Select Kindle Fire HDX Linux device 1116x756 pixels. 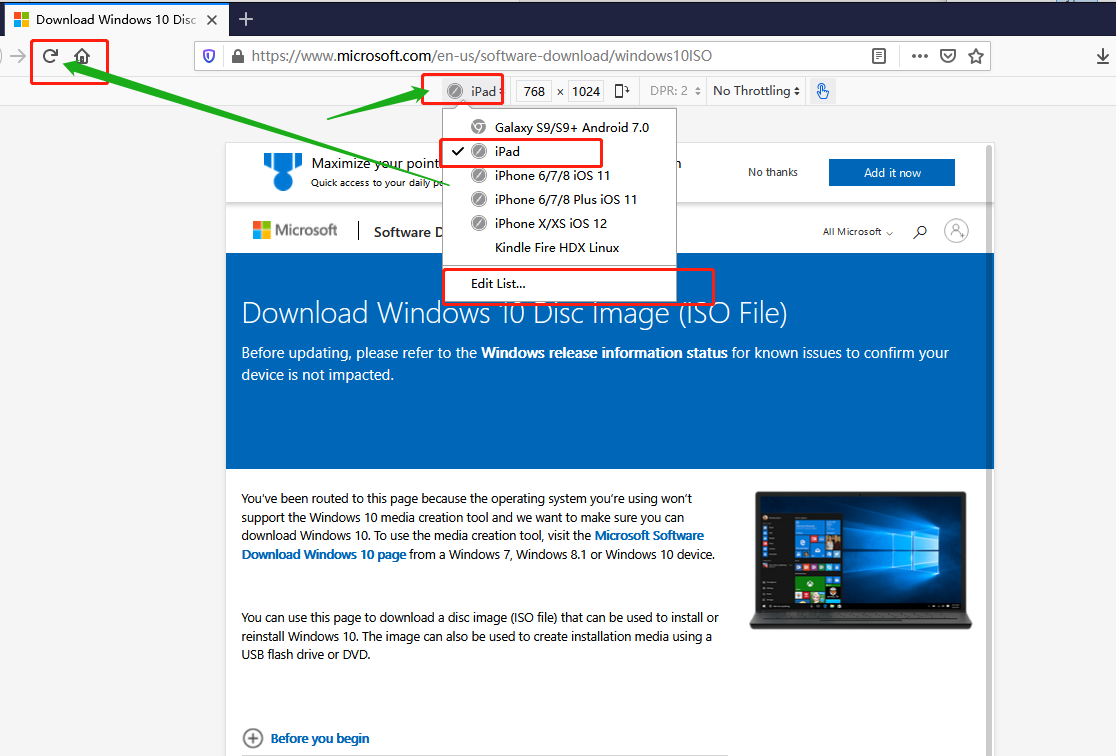pos(559,248)
